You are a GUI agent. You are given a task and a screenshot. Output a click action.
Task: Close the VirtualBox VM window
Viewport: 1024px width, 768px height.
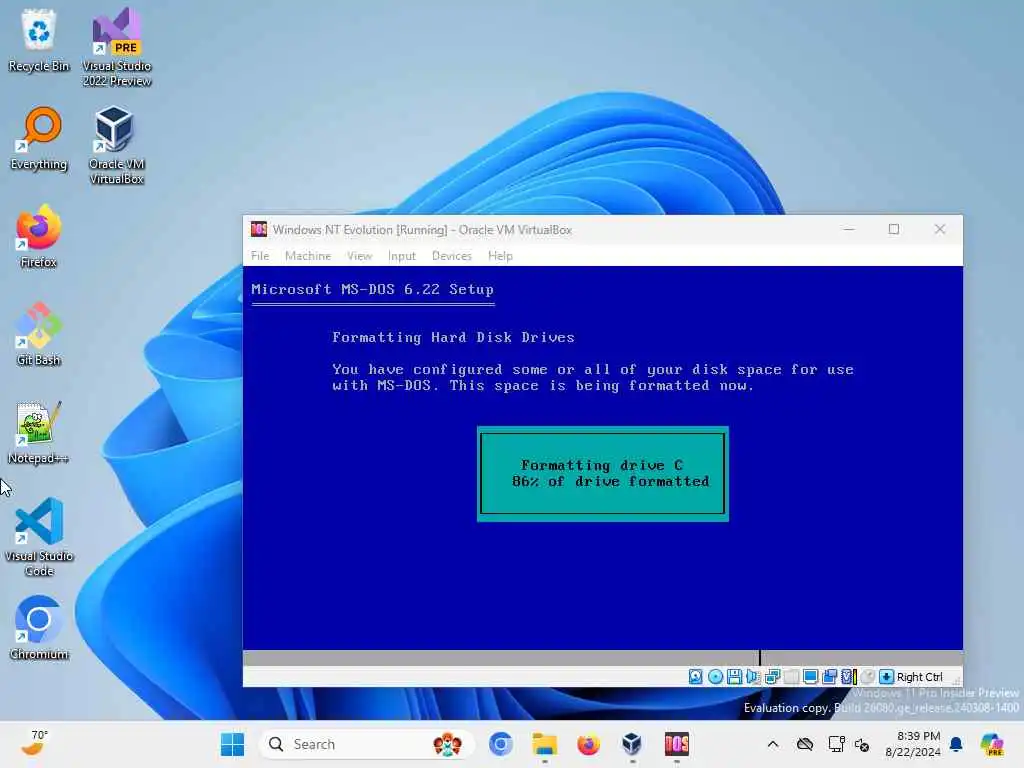(x=940, y=229)
